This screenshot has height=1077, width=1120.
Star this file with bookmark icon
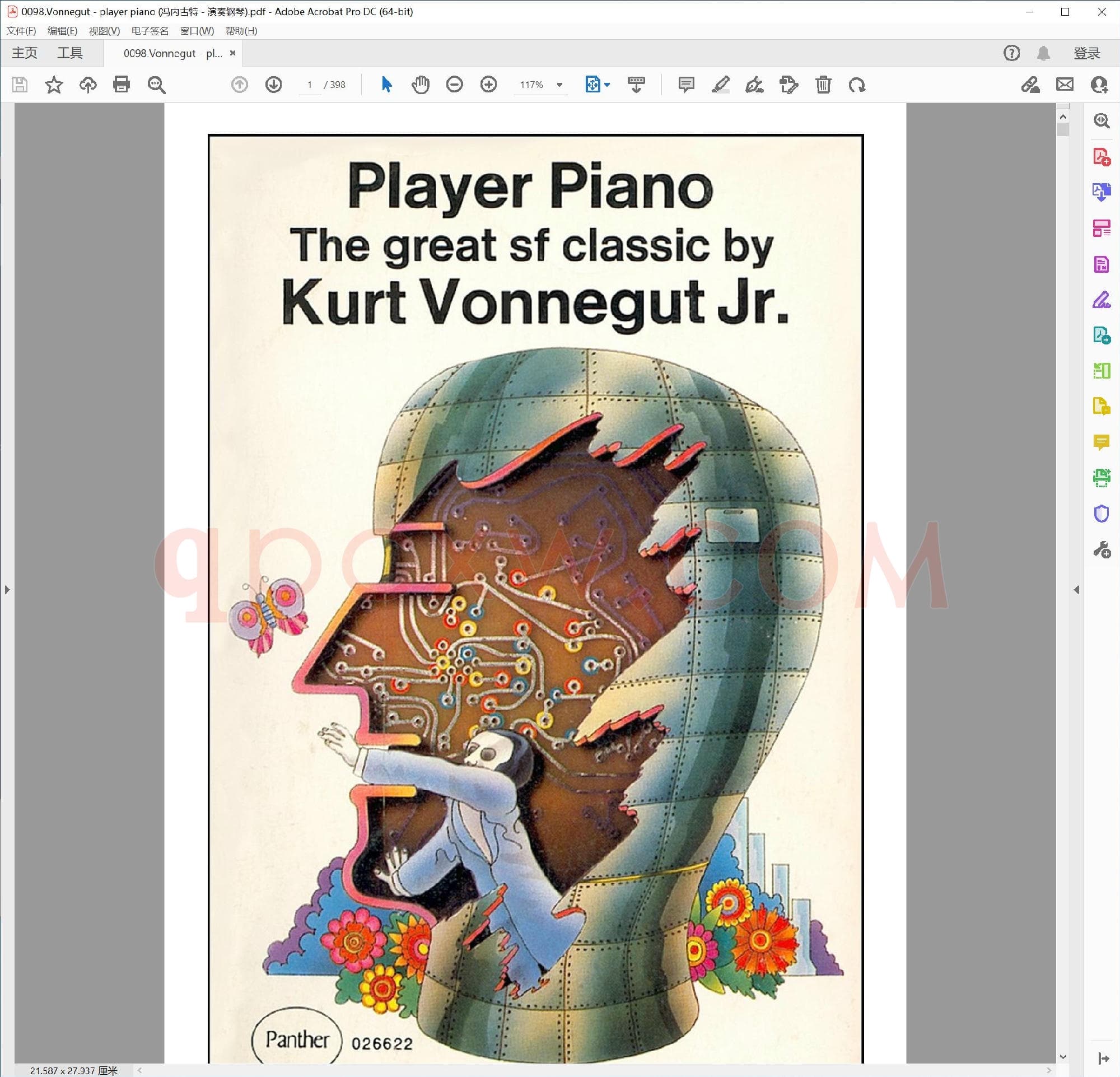click(54, 85)
